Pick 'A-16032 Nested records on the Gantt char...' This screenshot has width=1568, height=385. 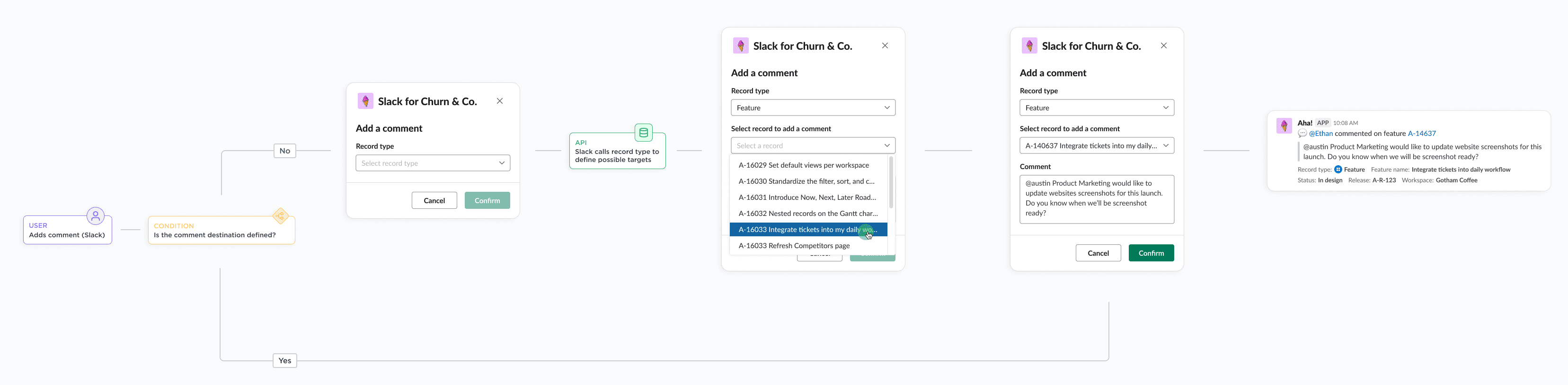pyautogui.click(x=808, y=213)
